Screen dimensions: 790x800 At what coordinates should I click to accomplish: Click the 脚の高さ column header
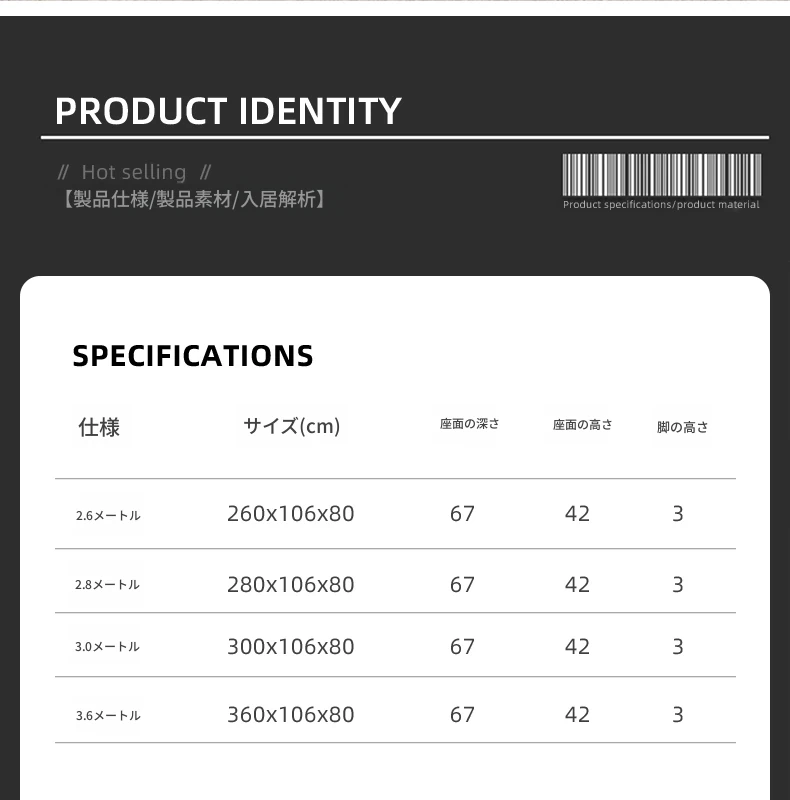click(x=682, y=427)
